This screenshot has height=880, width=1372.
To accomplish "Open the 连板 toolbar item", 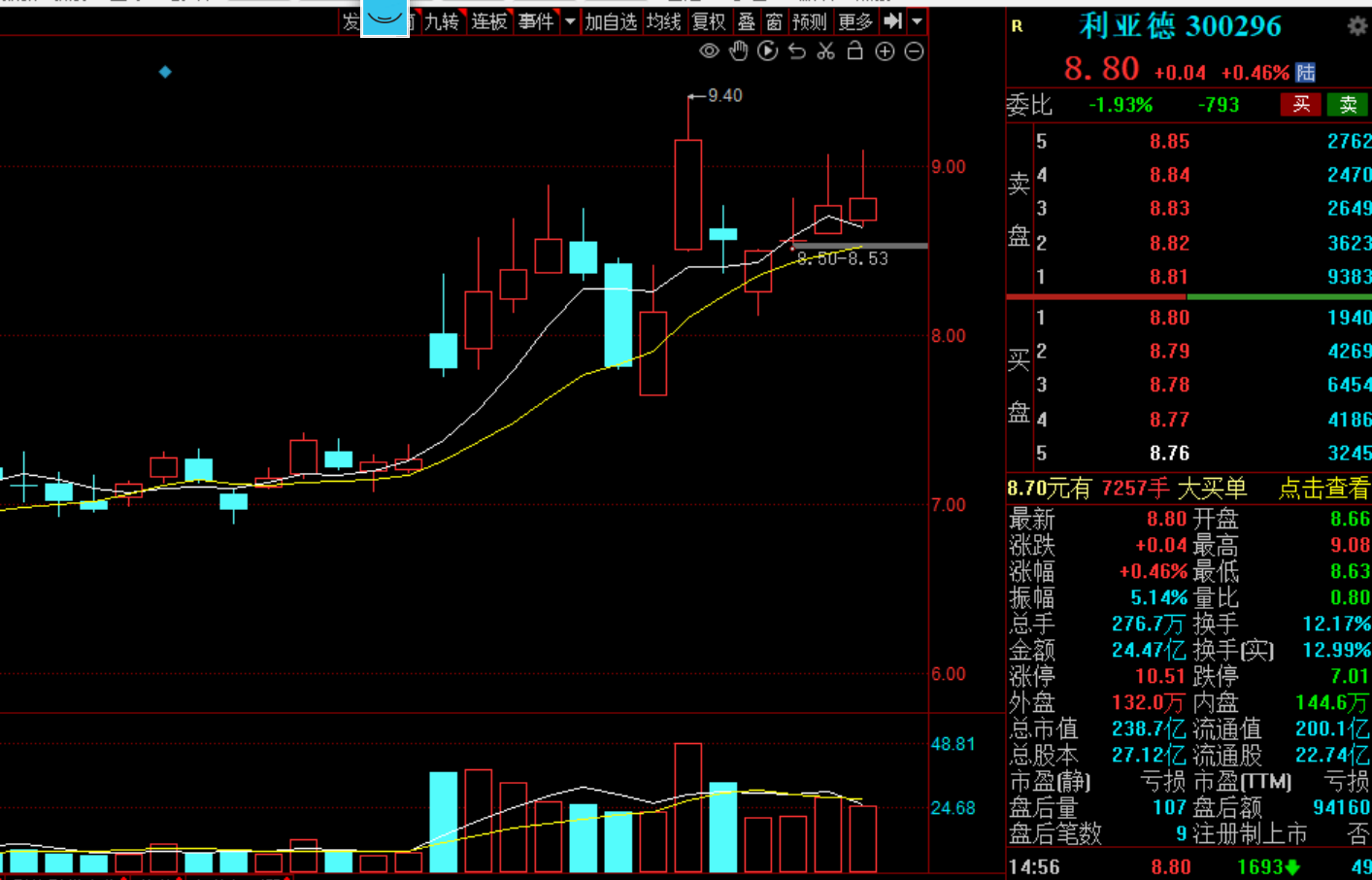I will tap(489, 21).
